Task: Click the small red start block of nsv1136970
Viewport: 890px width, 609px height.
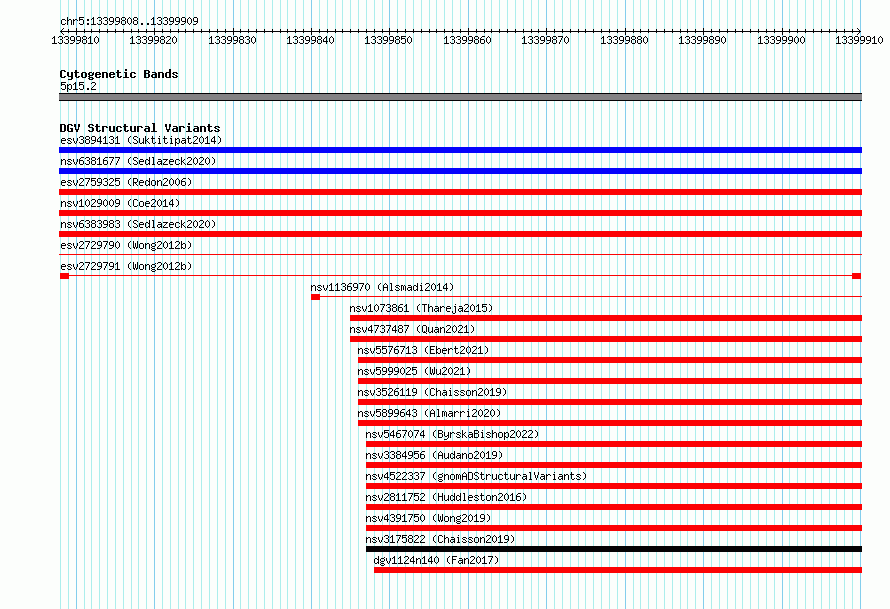Action: pos(316,297)
